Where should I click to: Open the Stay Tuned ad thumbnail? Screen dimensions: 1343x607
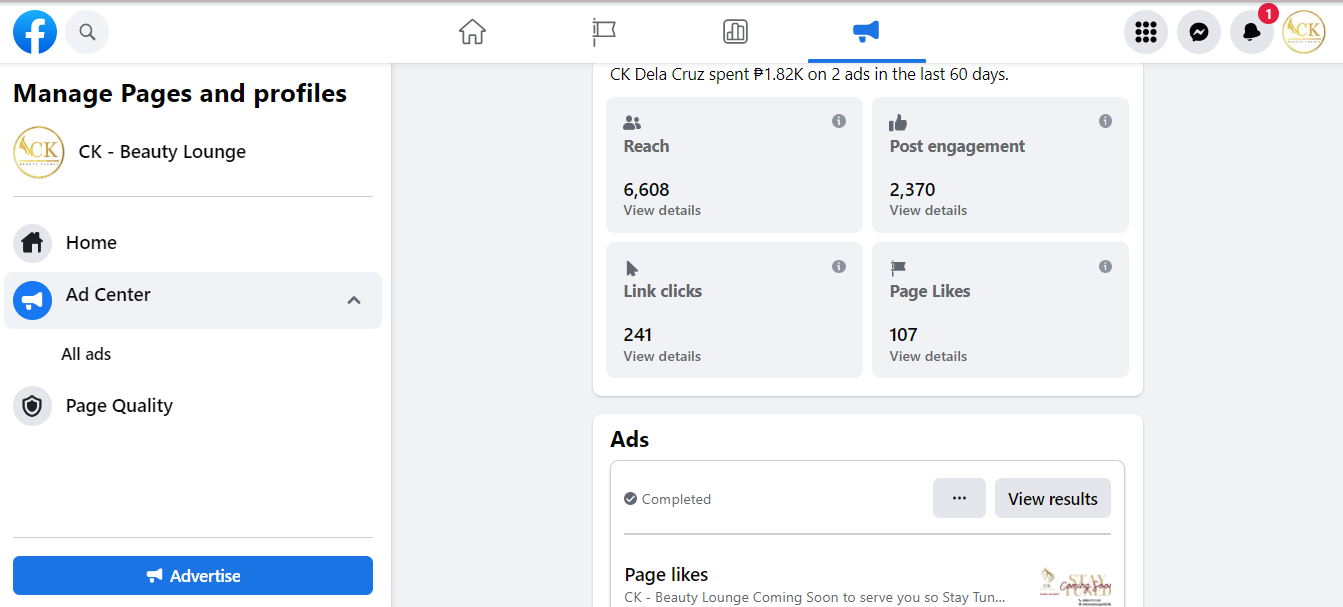click(x=1075, y=586)
